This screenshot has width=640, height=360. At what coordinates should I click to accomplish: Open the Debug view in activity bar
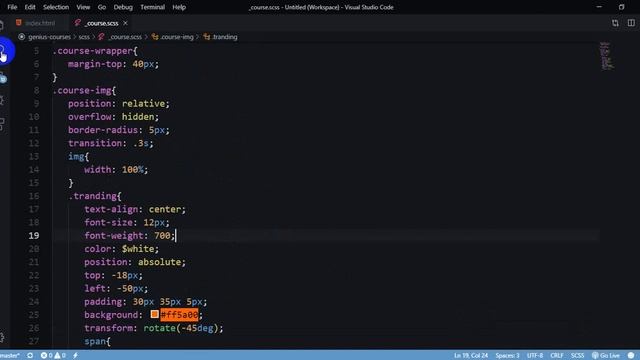coord(2,100)
